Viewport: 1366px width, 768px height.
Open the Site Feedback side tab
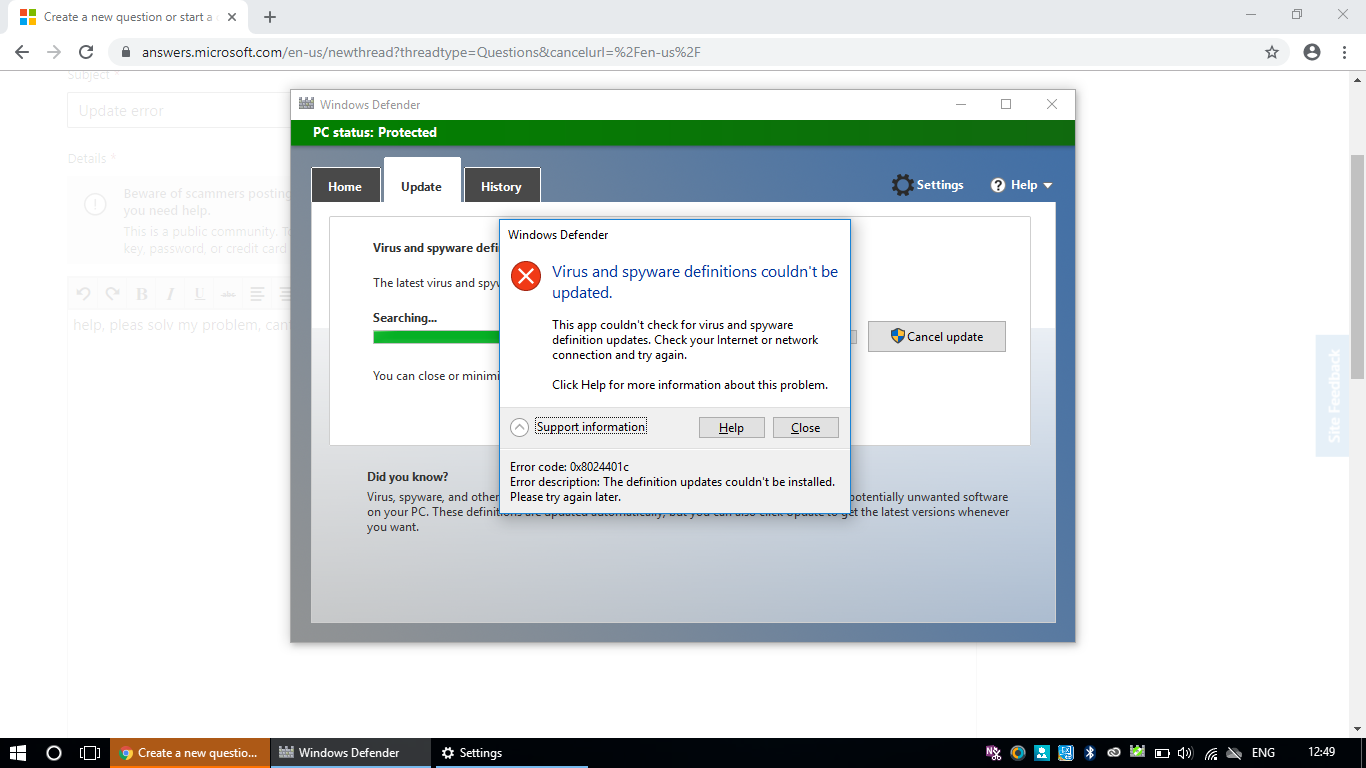tap(1333, 396)
